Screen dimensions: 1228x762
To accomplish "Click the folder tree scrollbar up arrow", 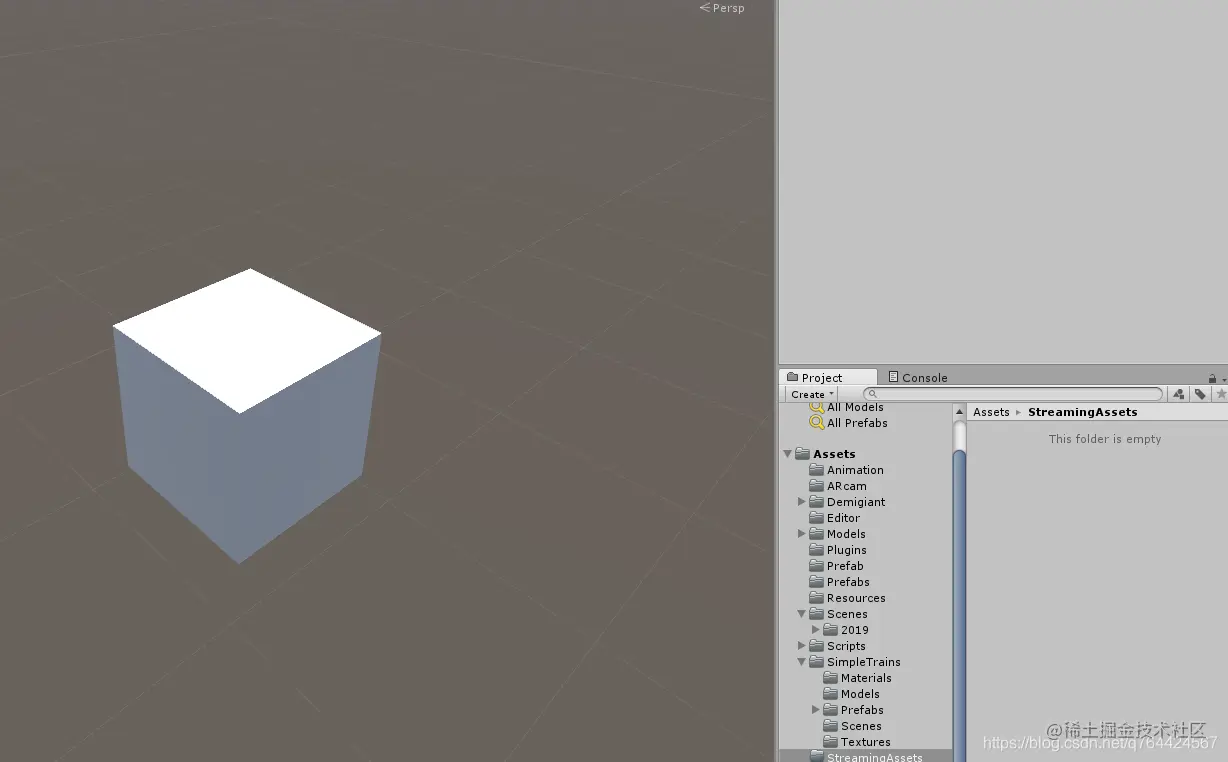I will click(x=960, y=411).
